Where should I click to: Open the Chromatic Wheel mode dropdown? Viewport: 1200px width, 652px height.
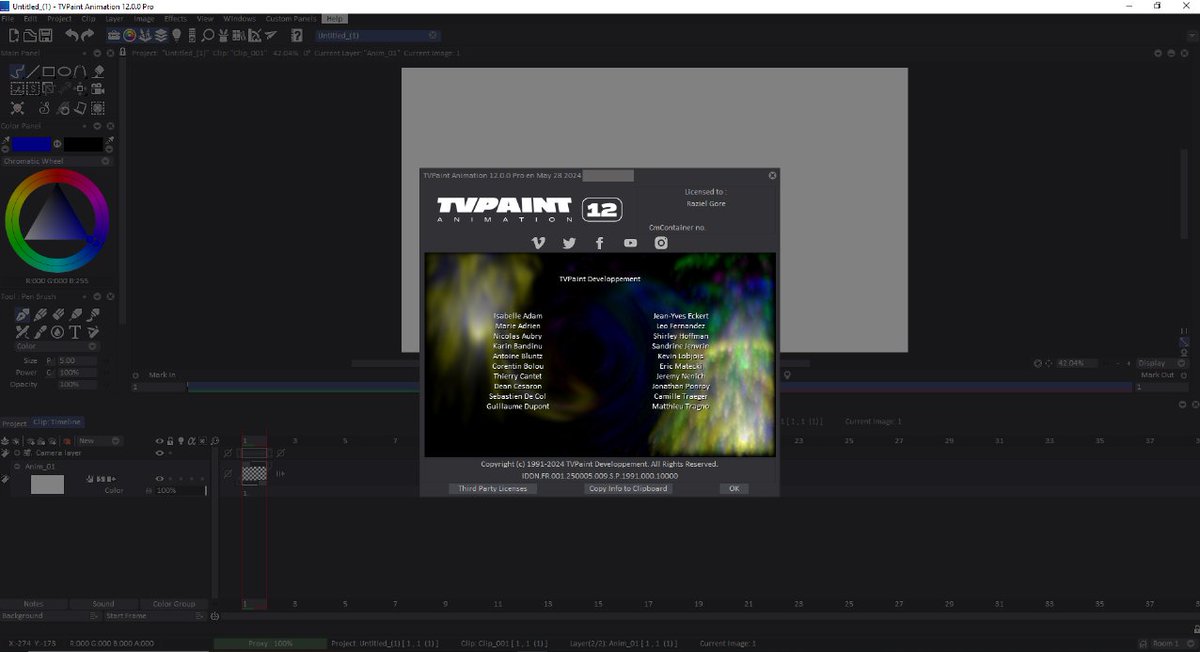57,161
